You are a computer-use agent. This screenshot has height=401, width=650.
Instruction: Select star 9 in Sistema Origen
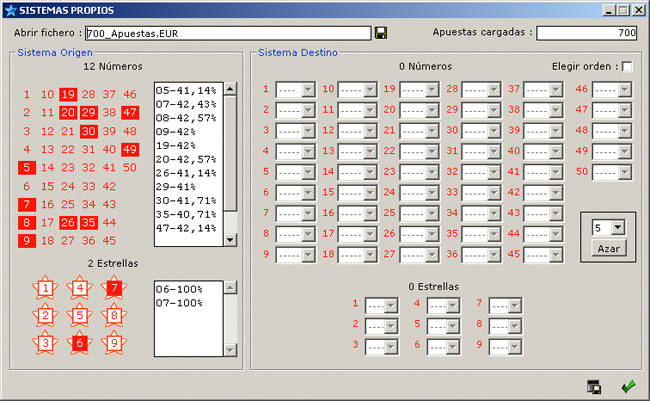click(x=114, y=343)
